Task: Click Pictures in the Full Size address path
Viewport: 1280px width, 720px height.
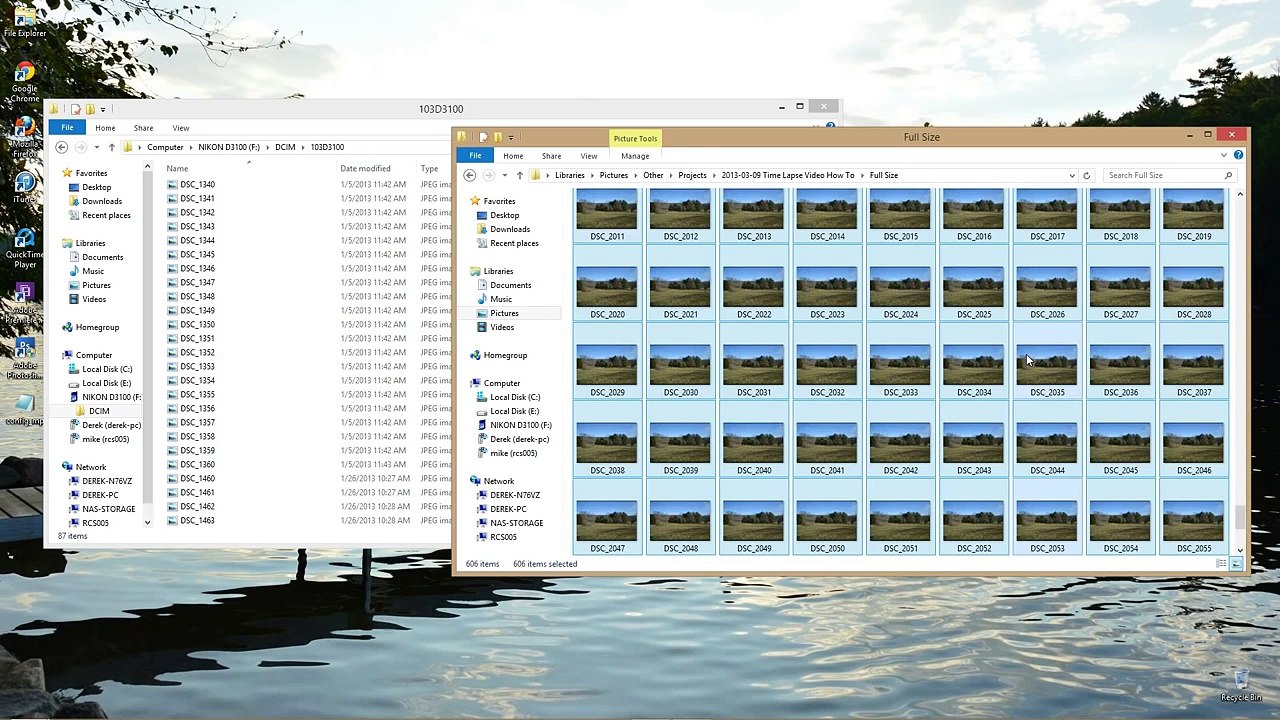Action: (x=614, y=175)
